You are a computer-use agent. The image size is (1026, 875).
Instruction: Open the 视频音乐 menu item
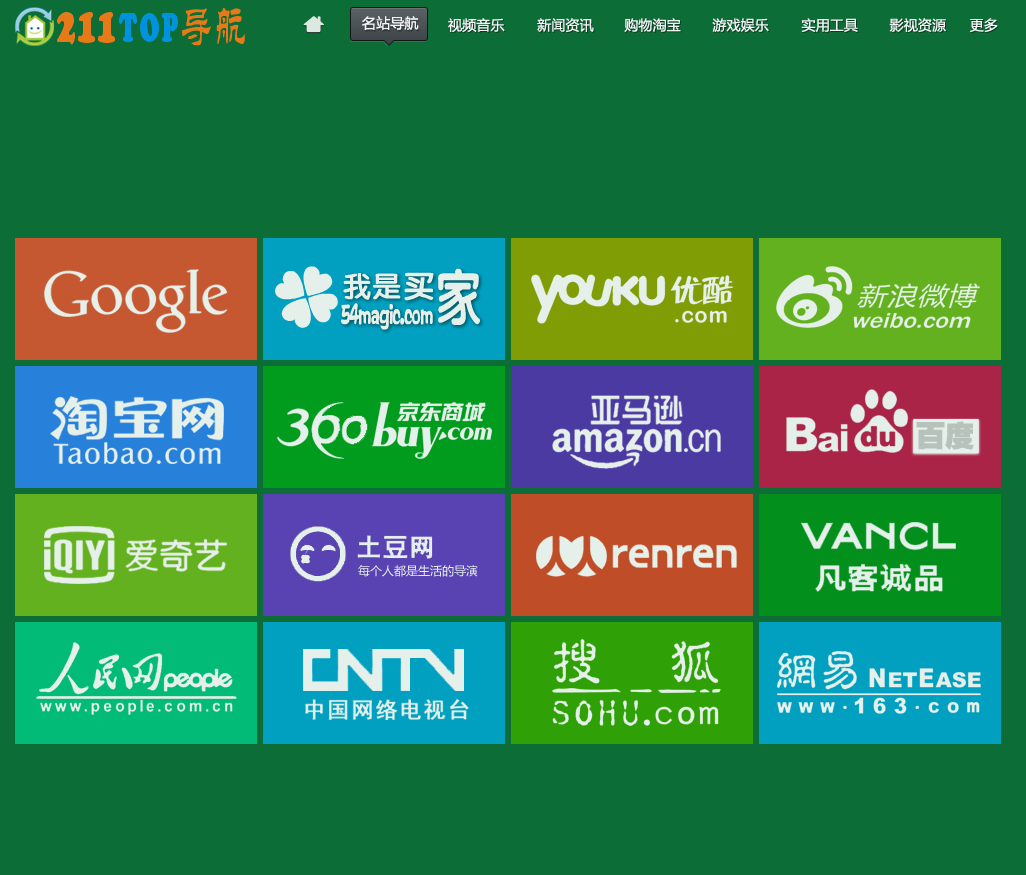coord(476,26)
